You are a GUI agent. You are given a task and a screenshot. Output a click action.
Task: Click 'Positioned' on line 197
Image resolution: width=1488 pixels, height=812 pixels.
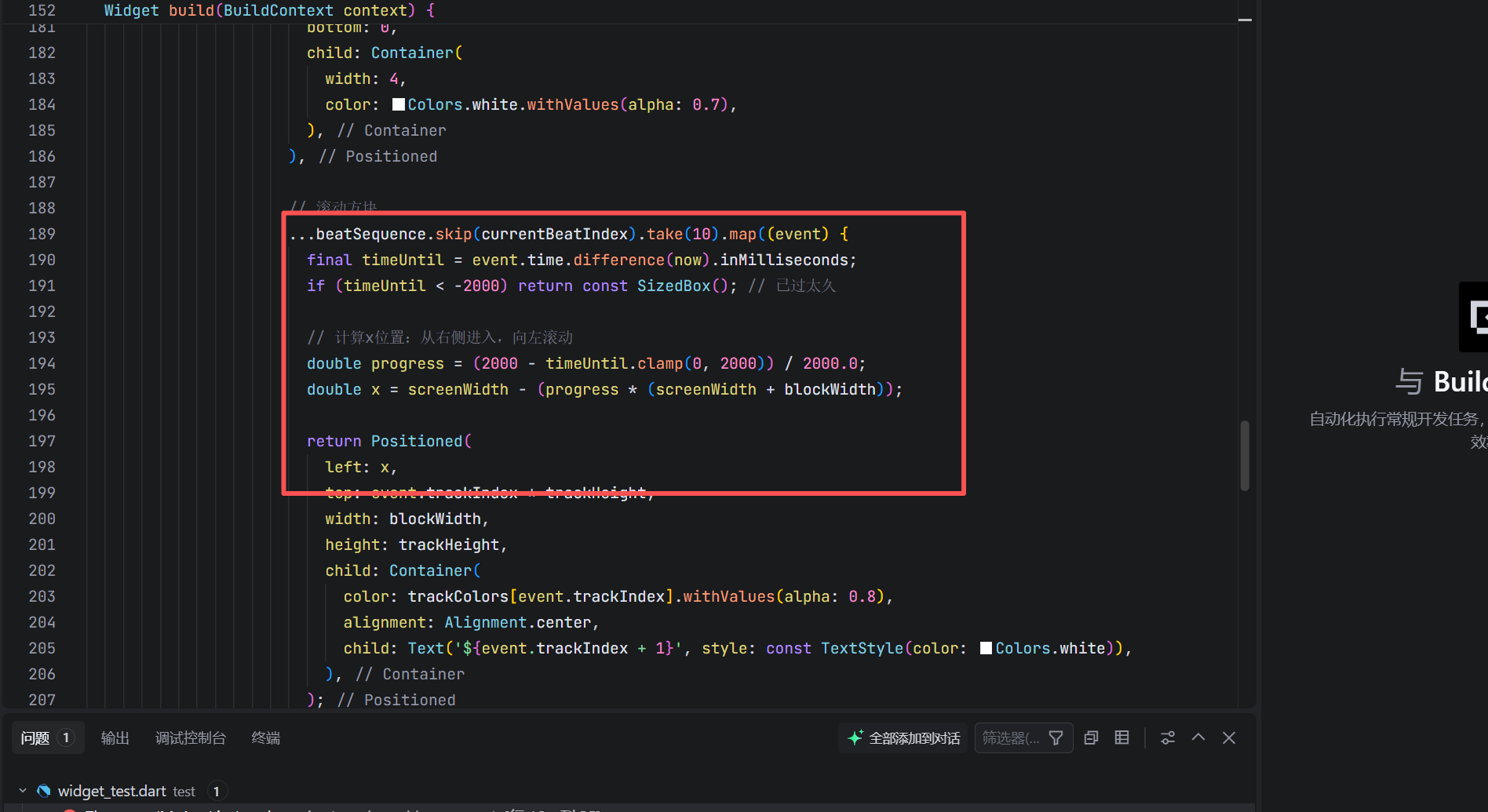(x=417, y=441)
